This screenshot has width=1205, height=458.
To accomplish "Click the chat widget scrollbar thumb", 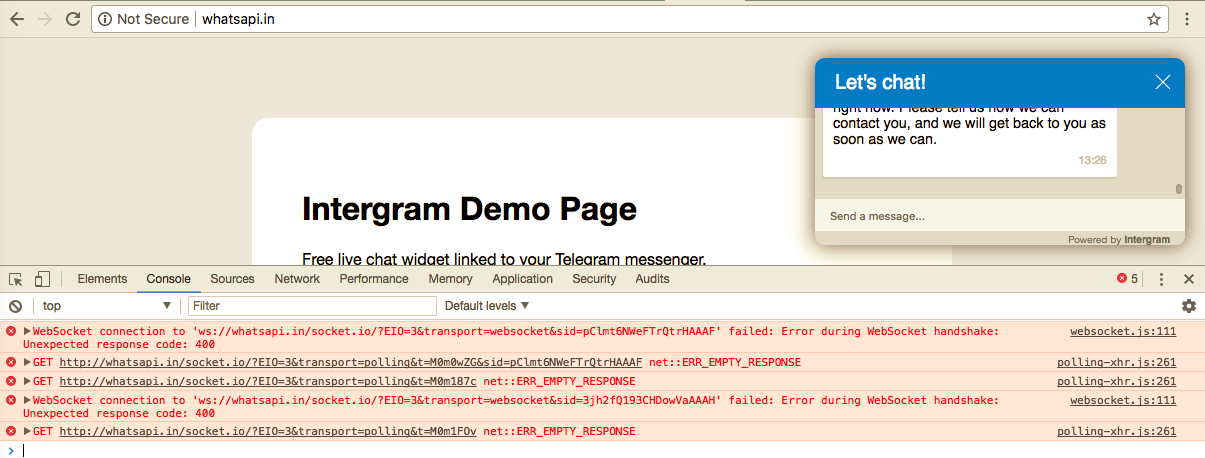I will 1179,188.
